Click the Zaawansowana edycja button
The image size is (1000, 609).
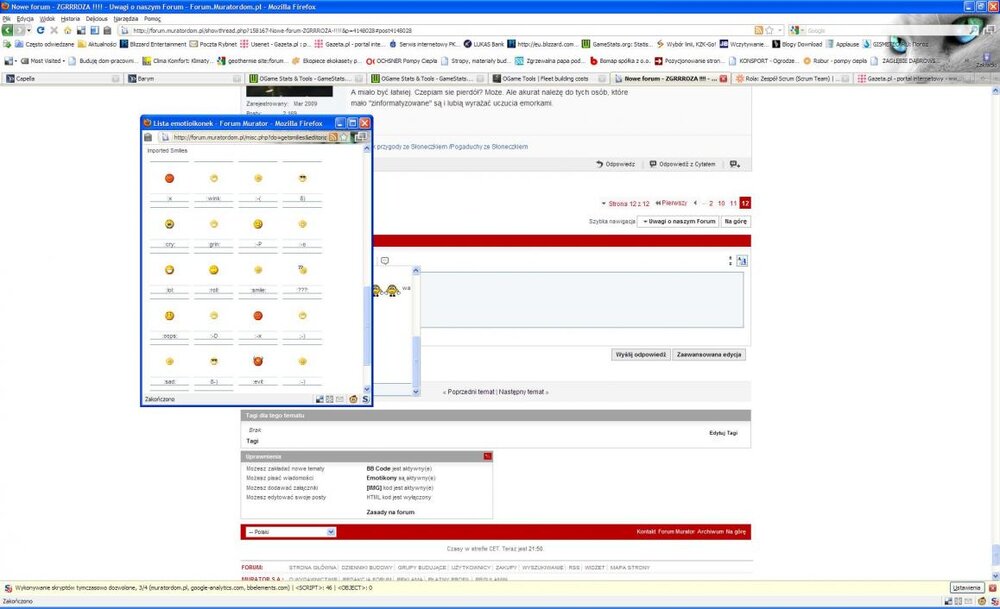709,354
